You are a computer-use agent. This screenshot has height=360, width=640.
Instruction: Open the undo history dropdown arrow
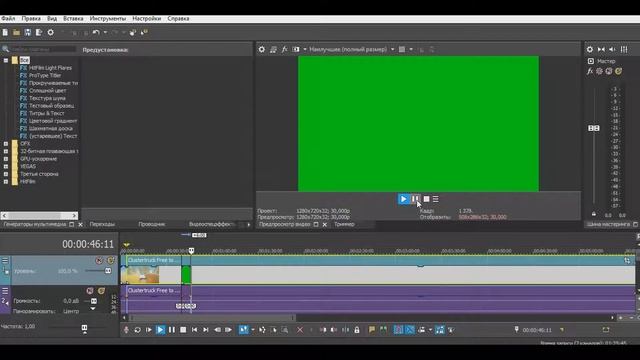105,32
